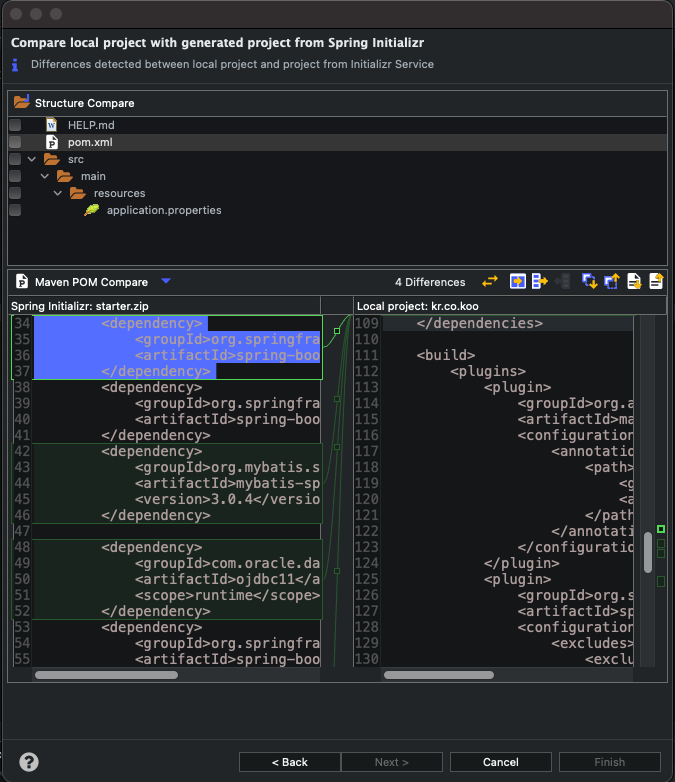Copy current change from right to left

[562, 281]
